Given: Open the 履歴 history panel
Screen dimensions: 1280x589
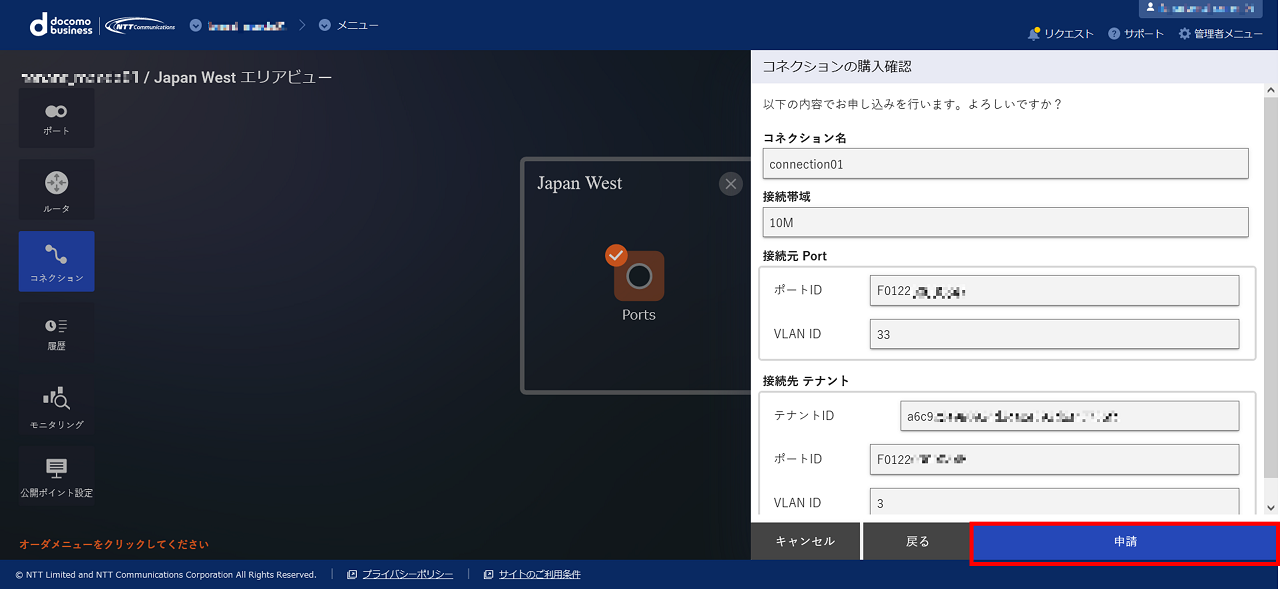Looking at the screenshot, I should click(x=56, y=333).
